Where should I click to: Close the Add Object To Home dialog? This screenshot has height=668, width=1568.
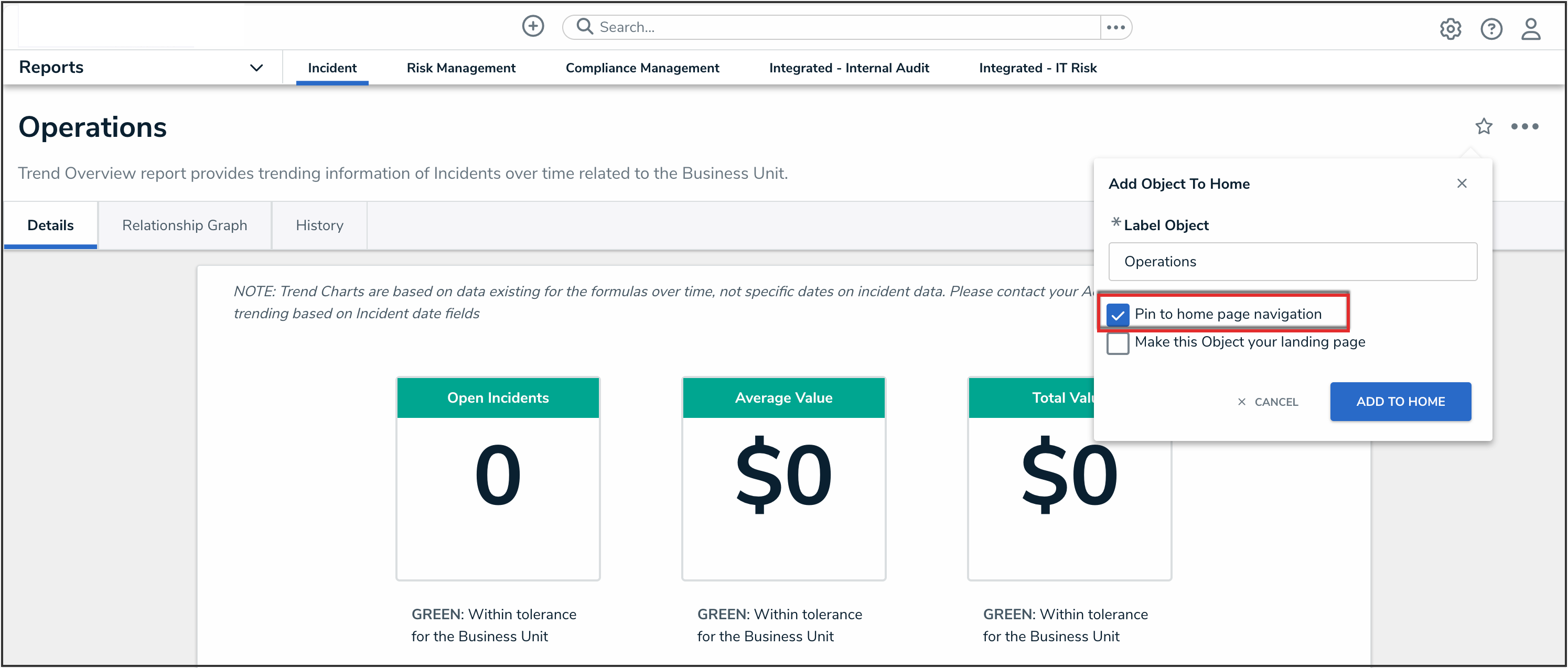1462,184
